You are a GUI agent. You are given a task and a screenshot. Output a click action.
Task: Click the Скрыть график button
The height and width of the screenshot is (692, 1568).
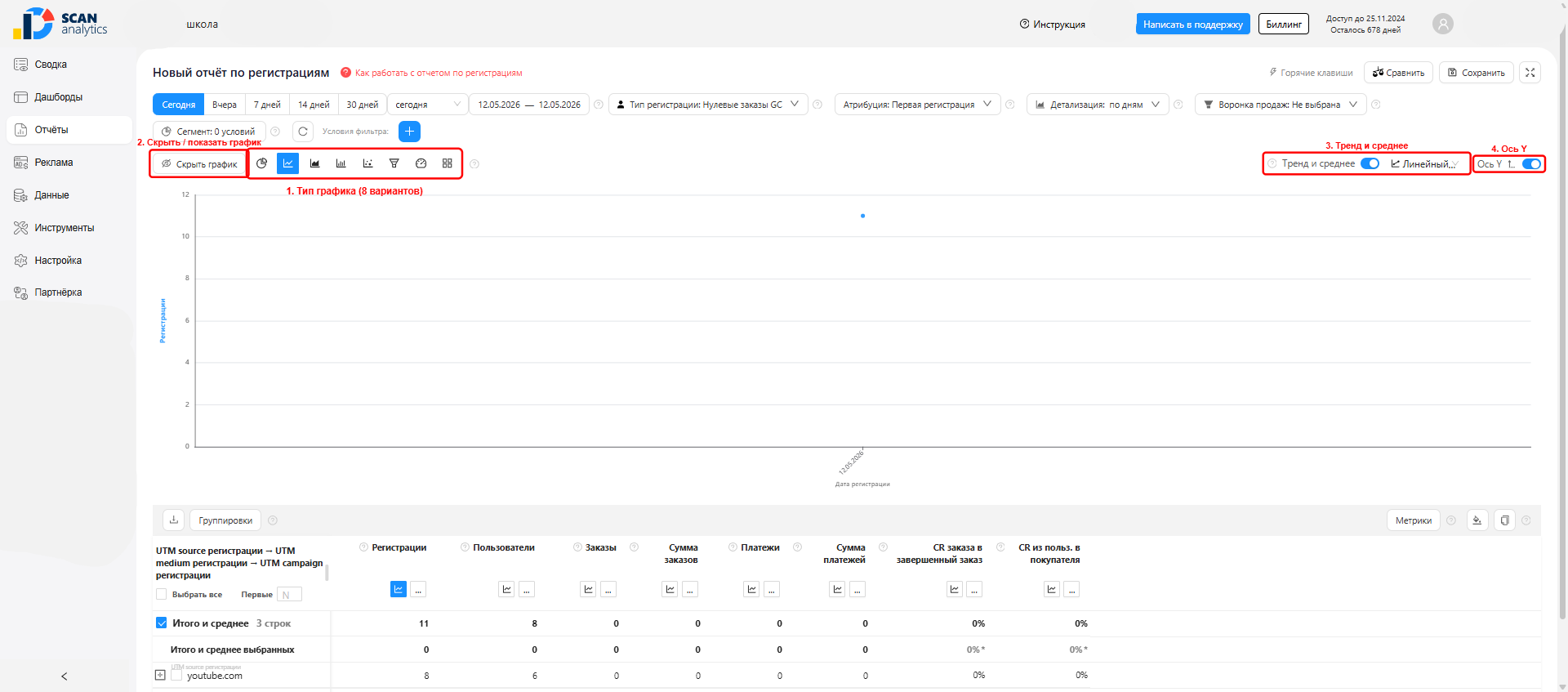[x=199, y=164]
